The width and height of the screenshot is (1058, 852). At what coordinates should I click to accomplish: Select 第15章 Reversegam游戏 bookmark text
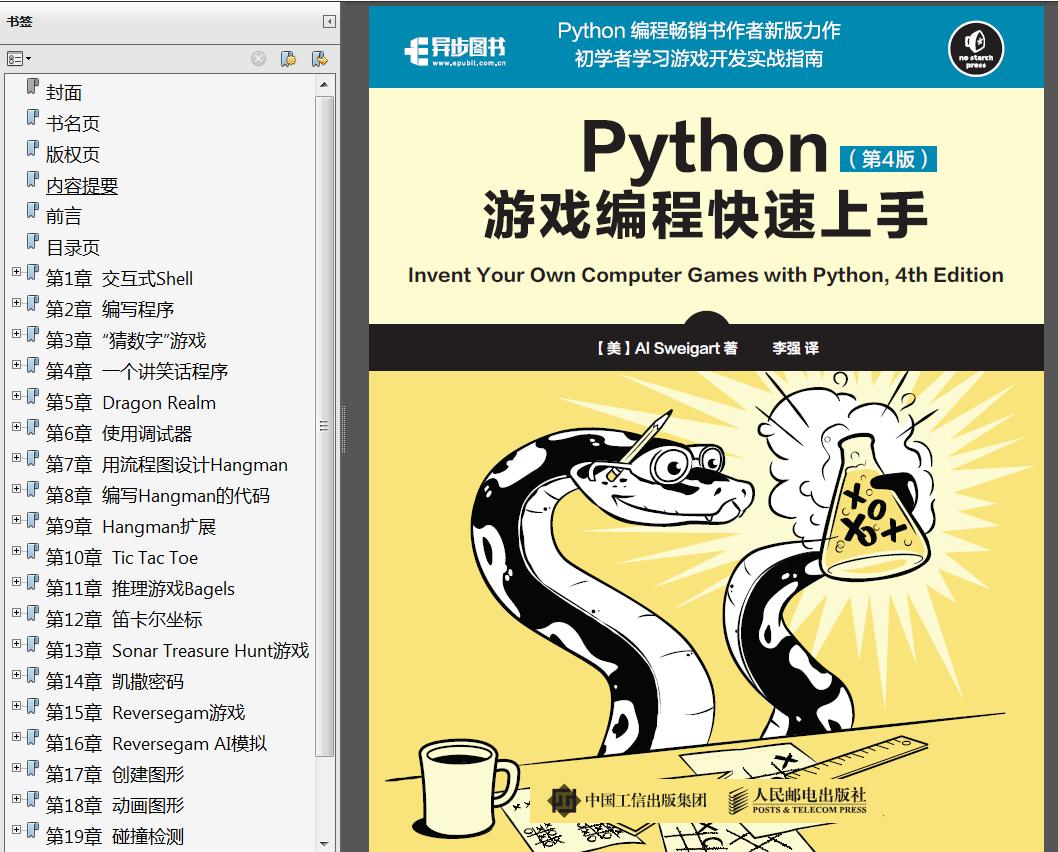click(x=146, y=713)
